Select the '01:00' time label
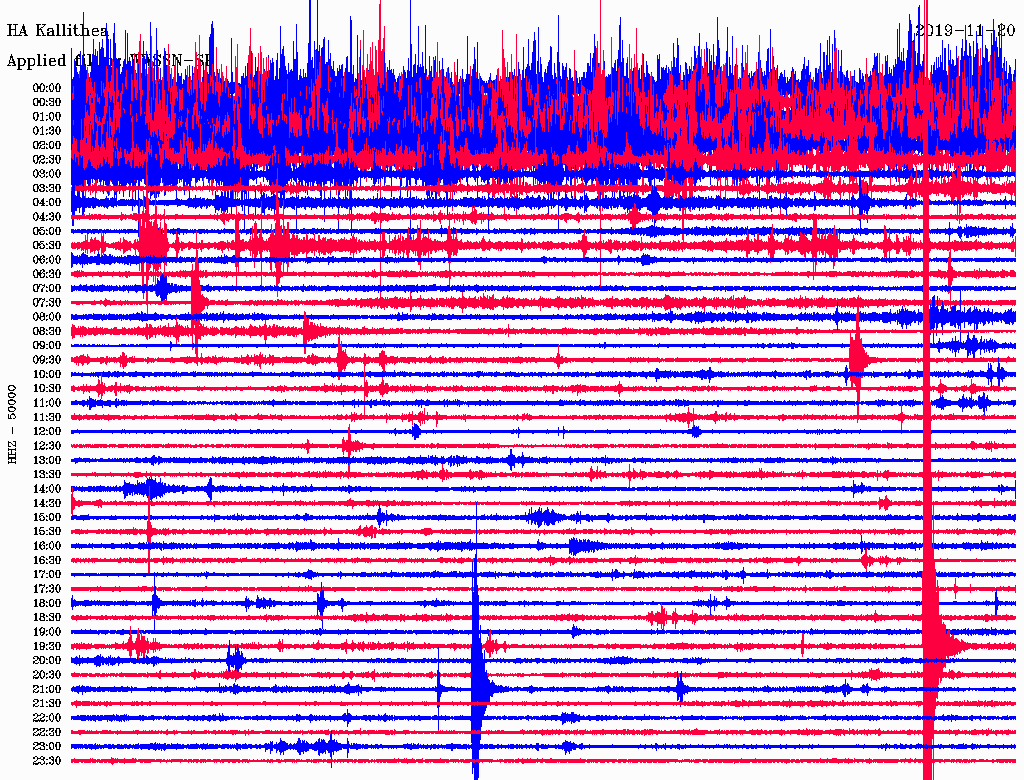Image resolution: width=1024 pixels, height=780 pixels. 47,117
